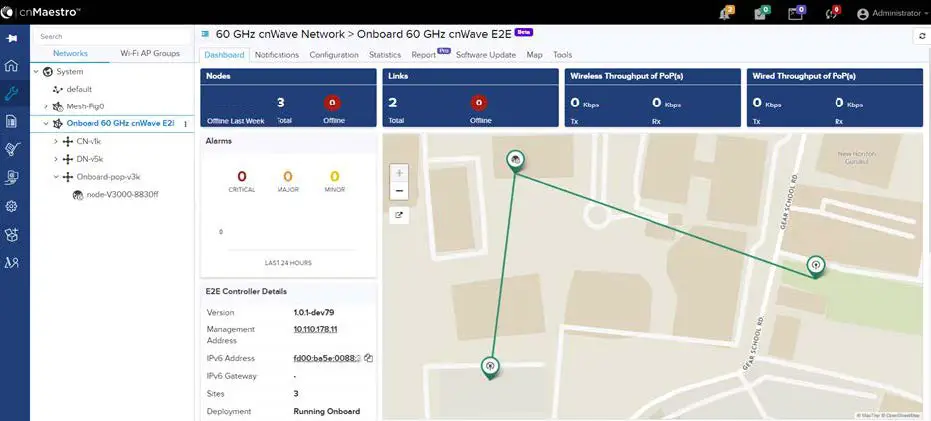Switch to the Wi-Fi AP Groups tab

pos(150,53)
